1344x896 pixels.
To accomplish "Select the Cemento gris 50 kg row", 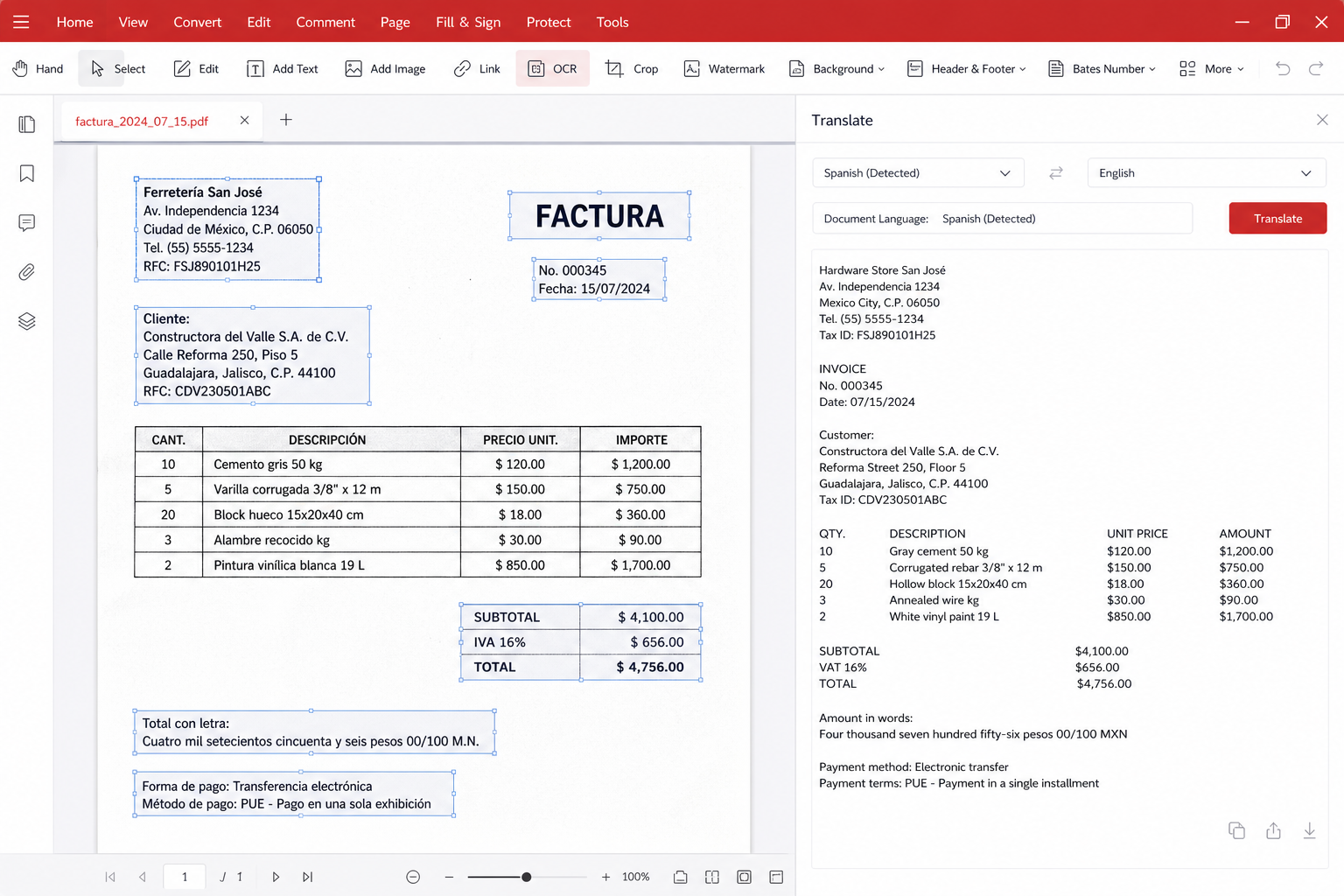I will point(417,465).
